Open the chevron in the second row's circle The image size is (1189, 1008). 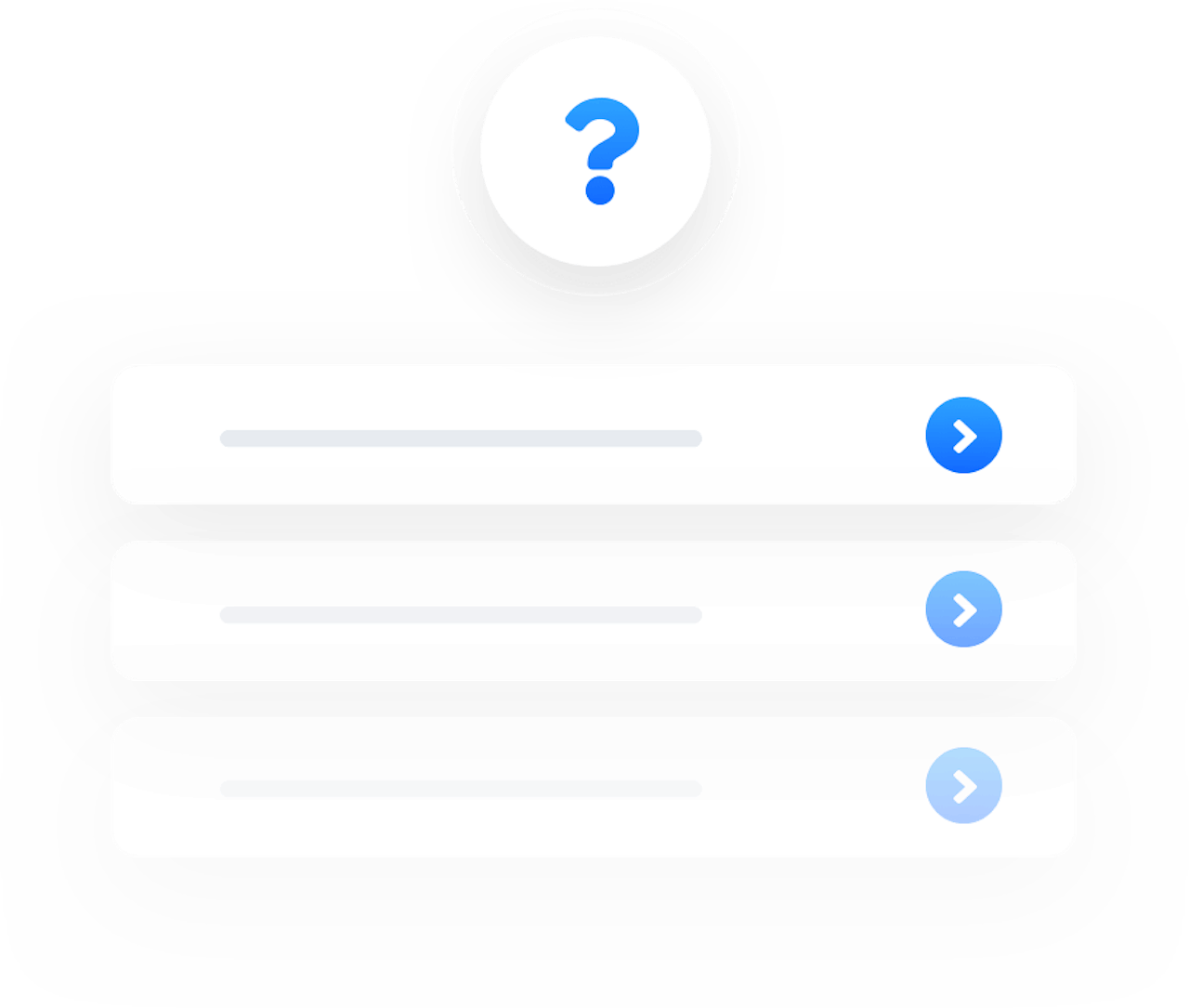965,609
